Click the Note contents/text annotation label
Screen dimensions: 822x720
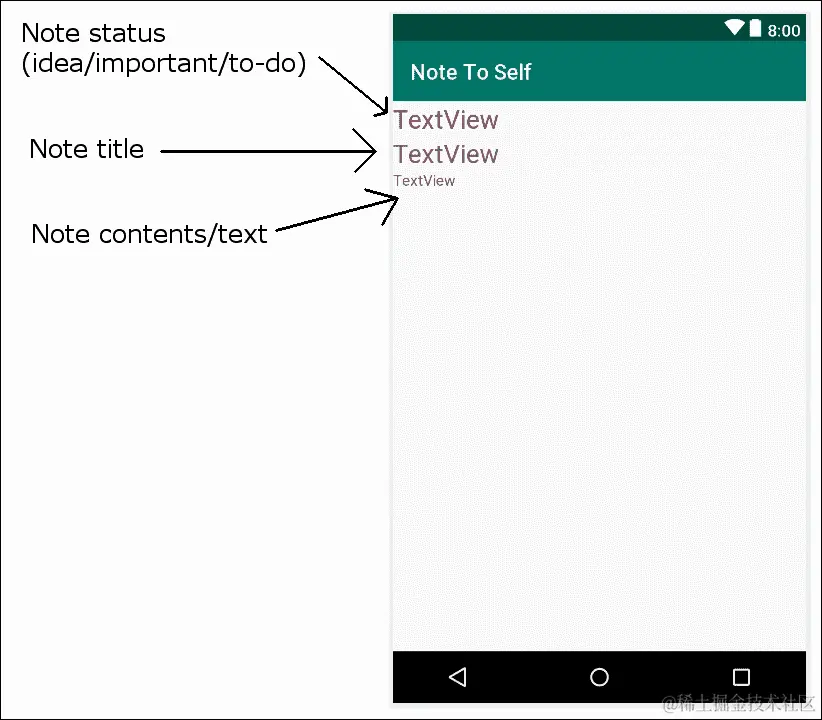[148, 234]
